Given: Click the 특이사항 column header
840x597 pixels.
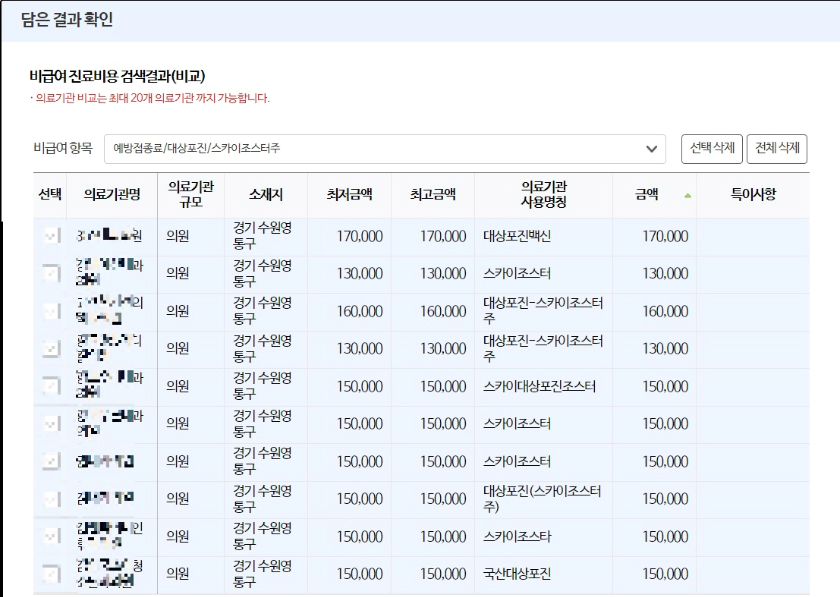Looking at the screenshot, I should [753, 195].
